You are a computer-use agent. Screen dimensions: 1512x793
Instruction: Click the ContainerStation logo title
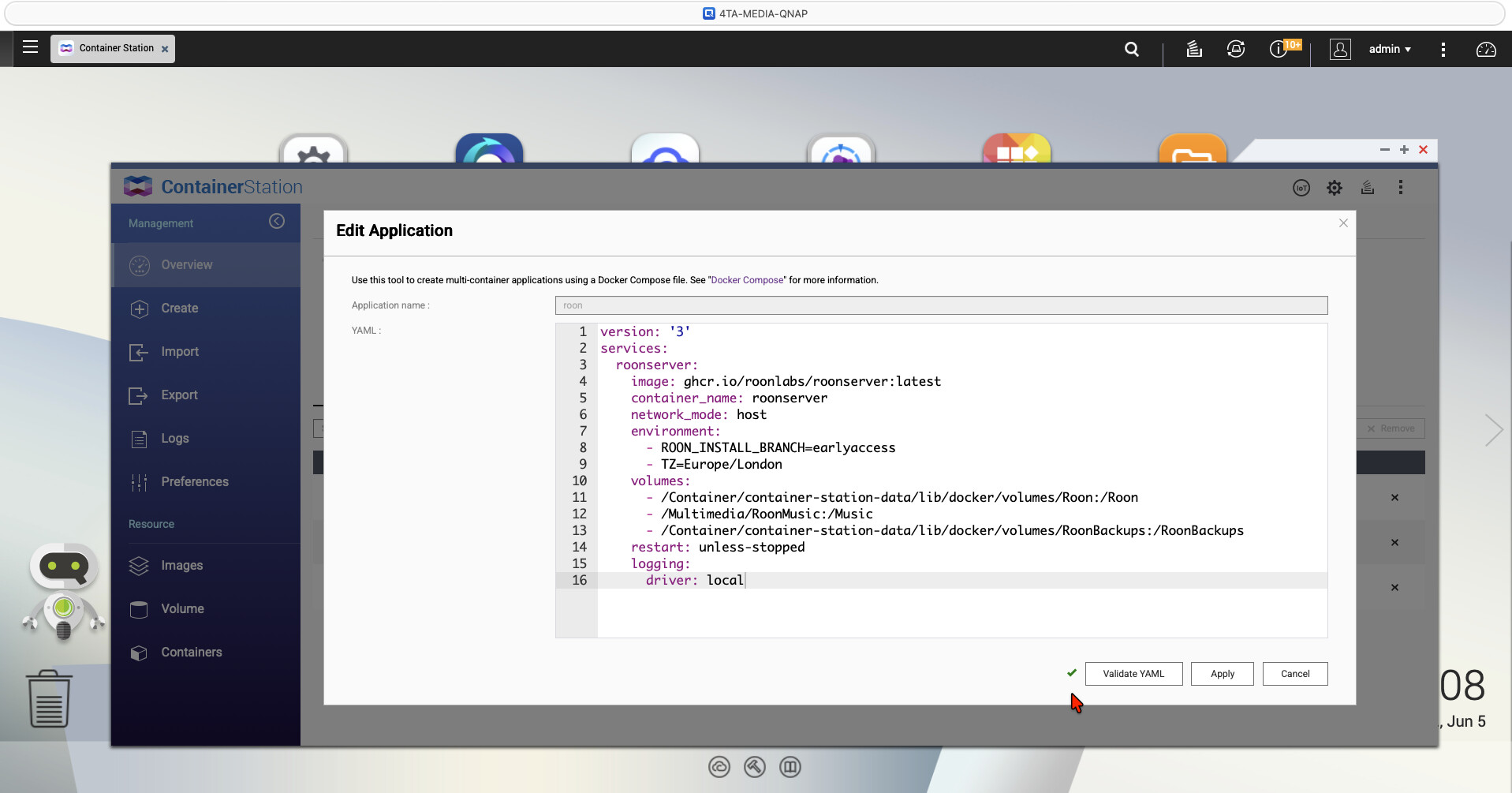click(x=213, y=187)
